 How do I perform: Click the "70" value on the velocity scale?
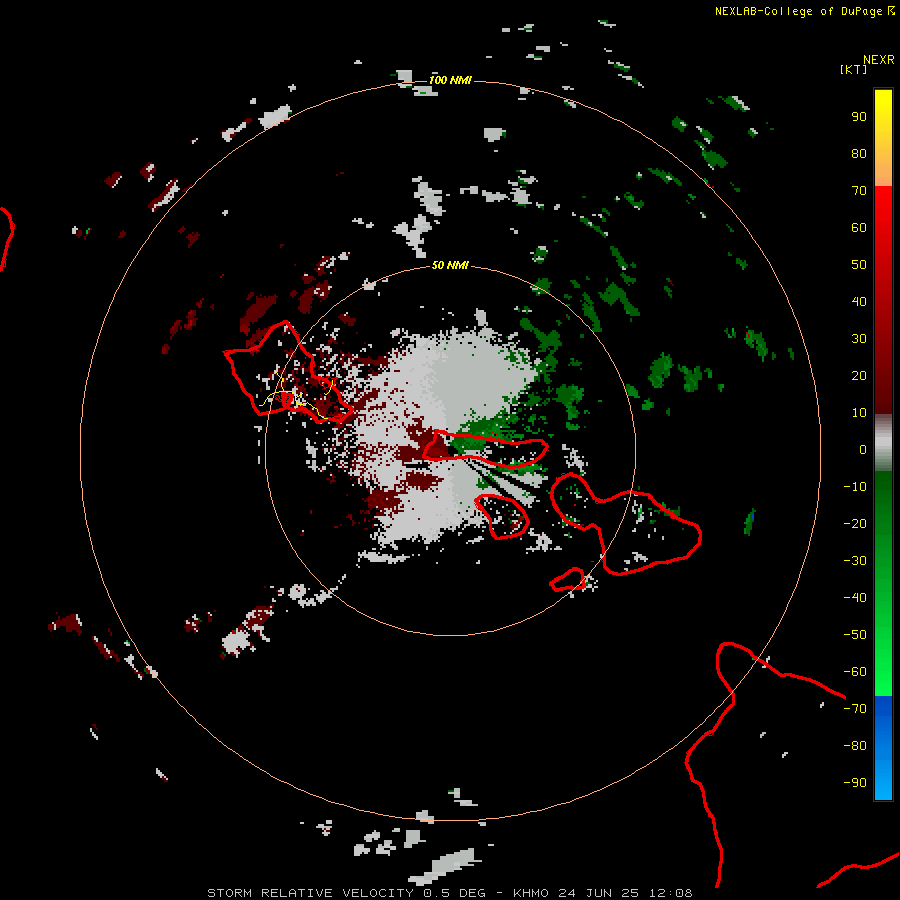[859, 191]
